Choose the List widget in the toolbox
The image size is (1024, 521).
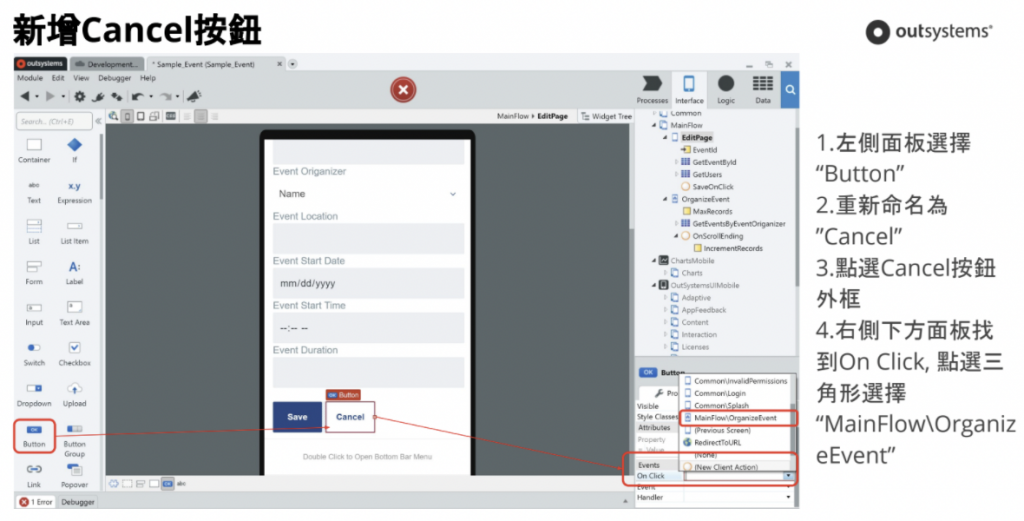click(x=34, y=232)
